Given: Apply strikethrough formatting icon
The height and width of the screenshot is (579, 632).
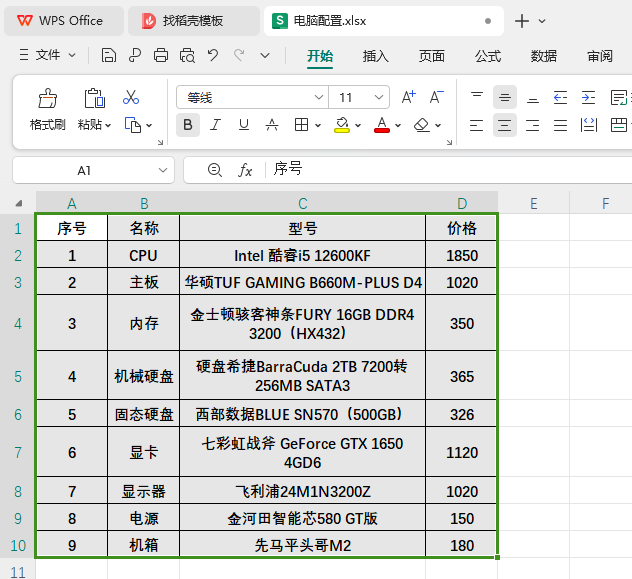Looking at the screenshot, I should click(x=272, y=125).
